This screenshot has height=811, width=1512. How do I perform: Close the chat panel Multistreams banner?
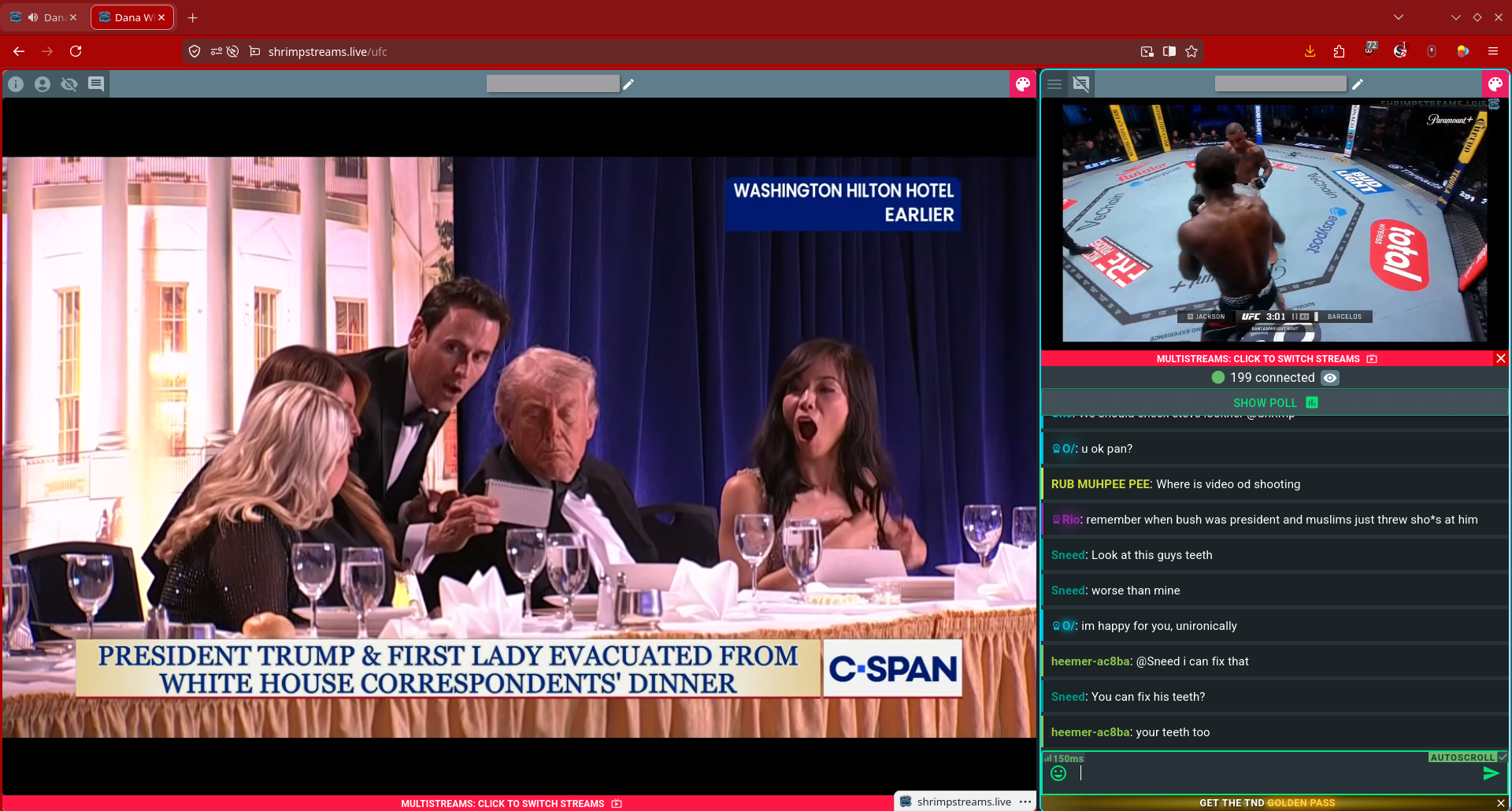[x=1501, y=359]
